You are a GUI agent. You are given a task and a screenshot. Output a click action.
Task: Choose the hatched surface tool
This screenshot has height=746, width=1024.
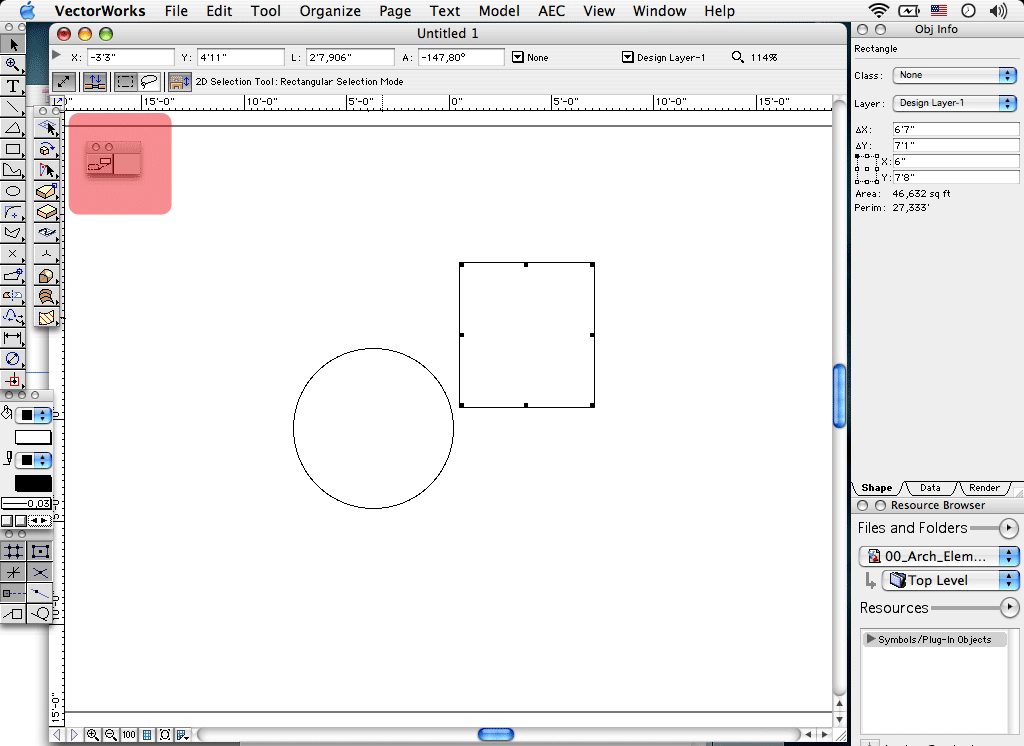click(x=46, y=317)
